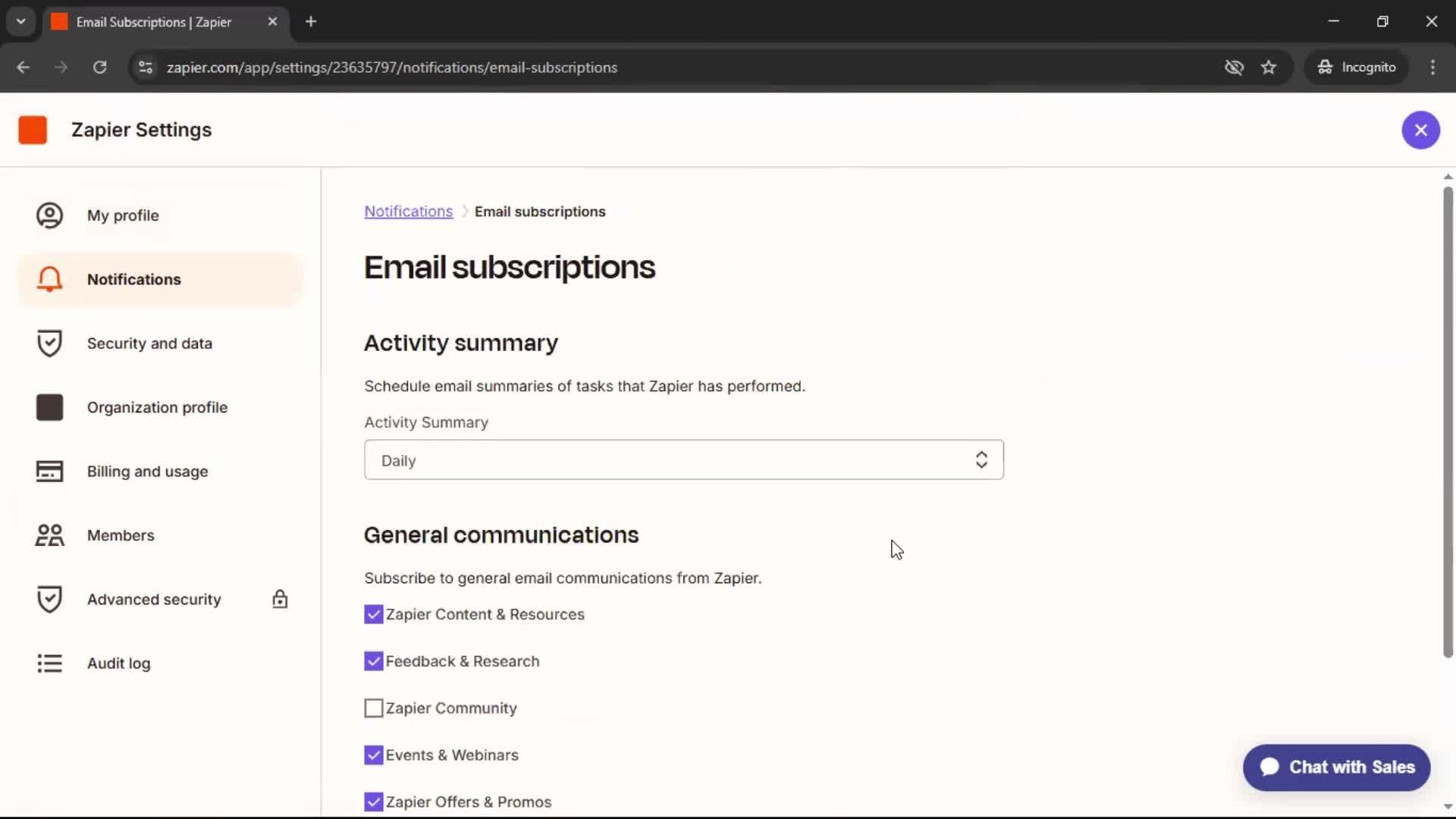Click chat bubble icon in Chat with Sales

coord(1269,767)
